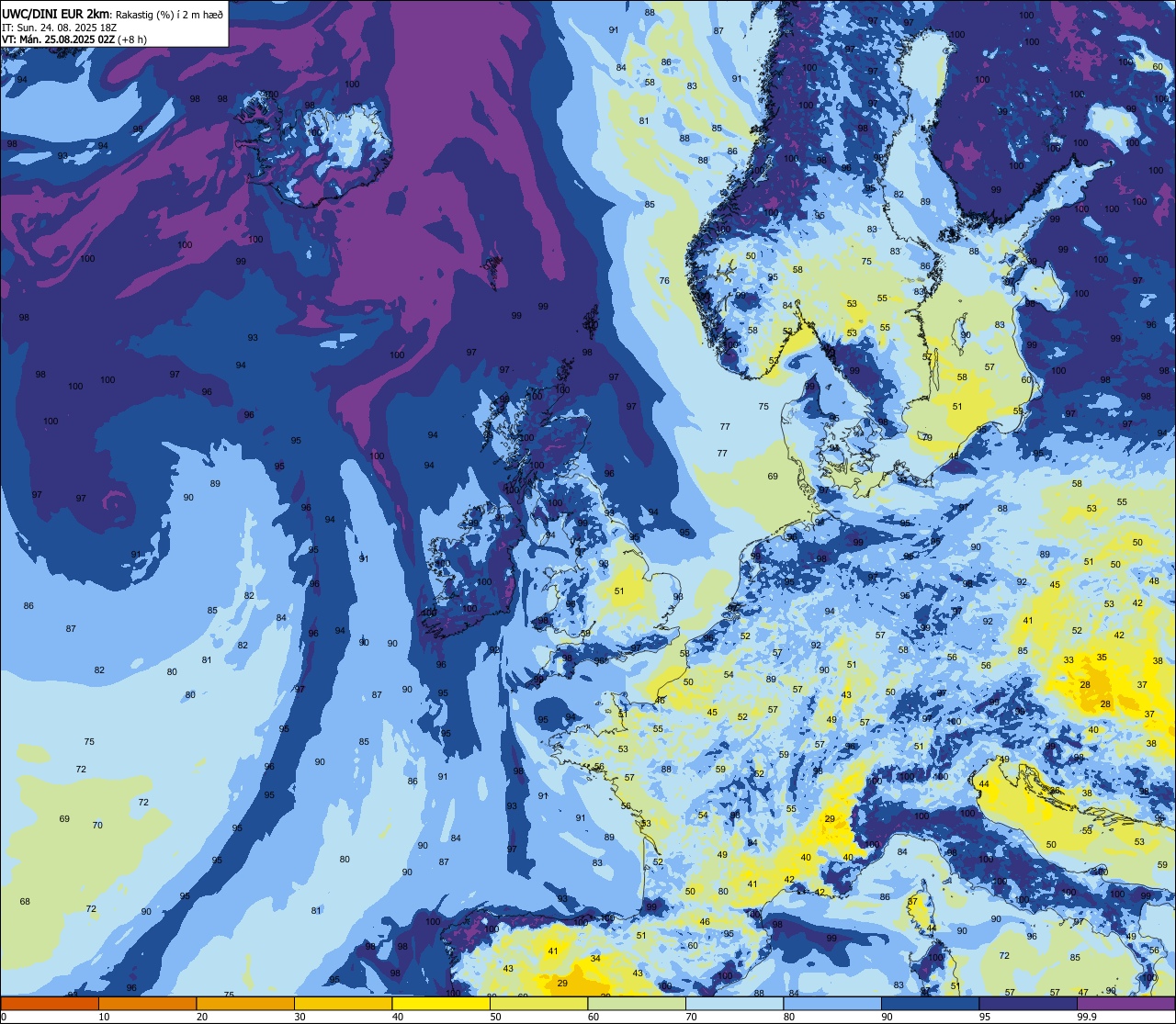The image size is (1176, 1024).
Task: Click the legend tick label '99.9'
Action: 1087,1016
